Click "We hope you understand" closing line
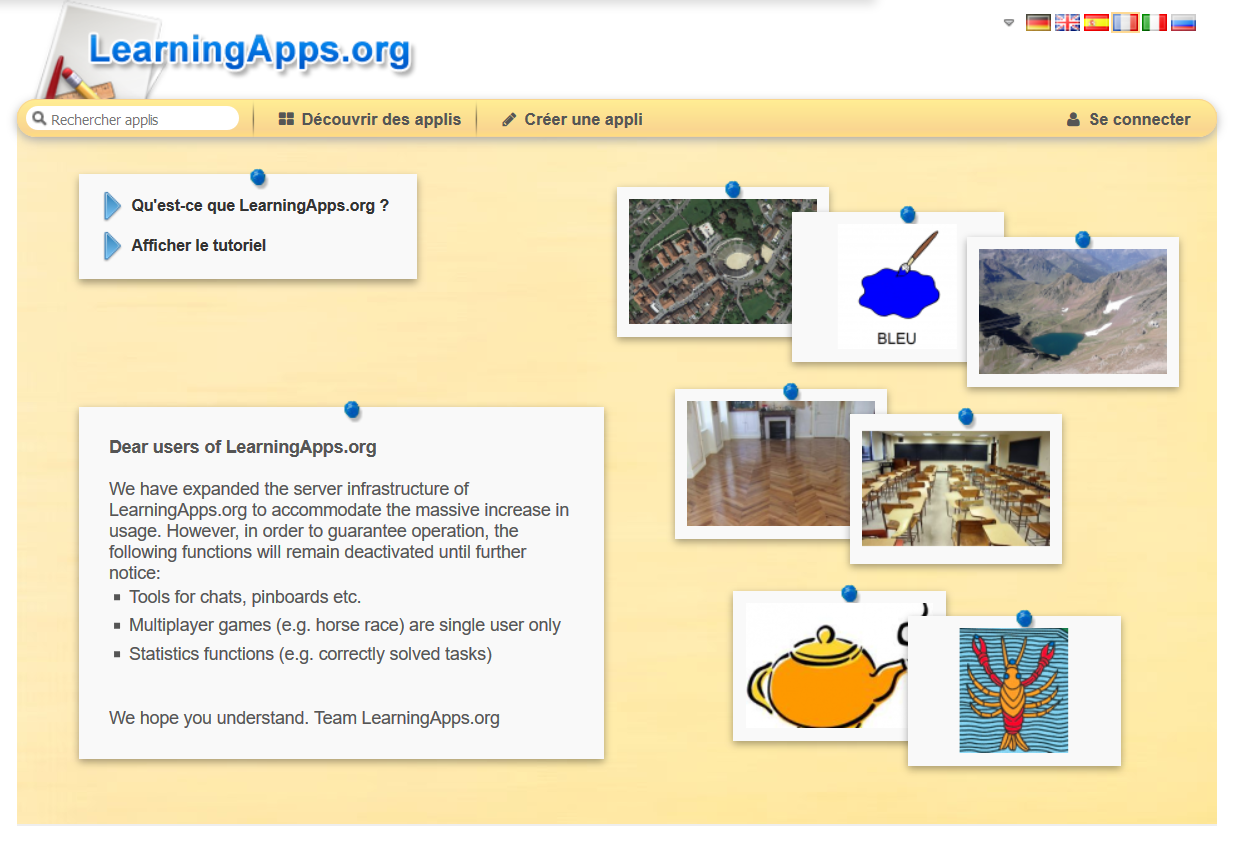 click(x=304, y=718)
